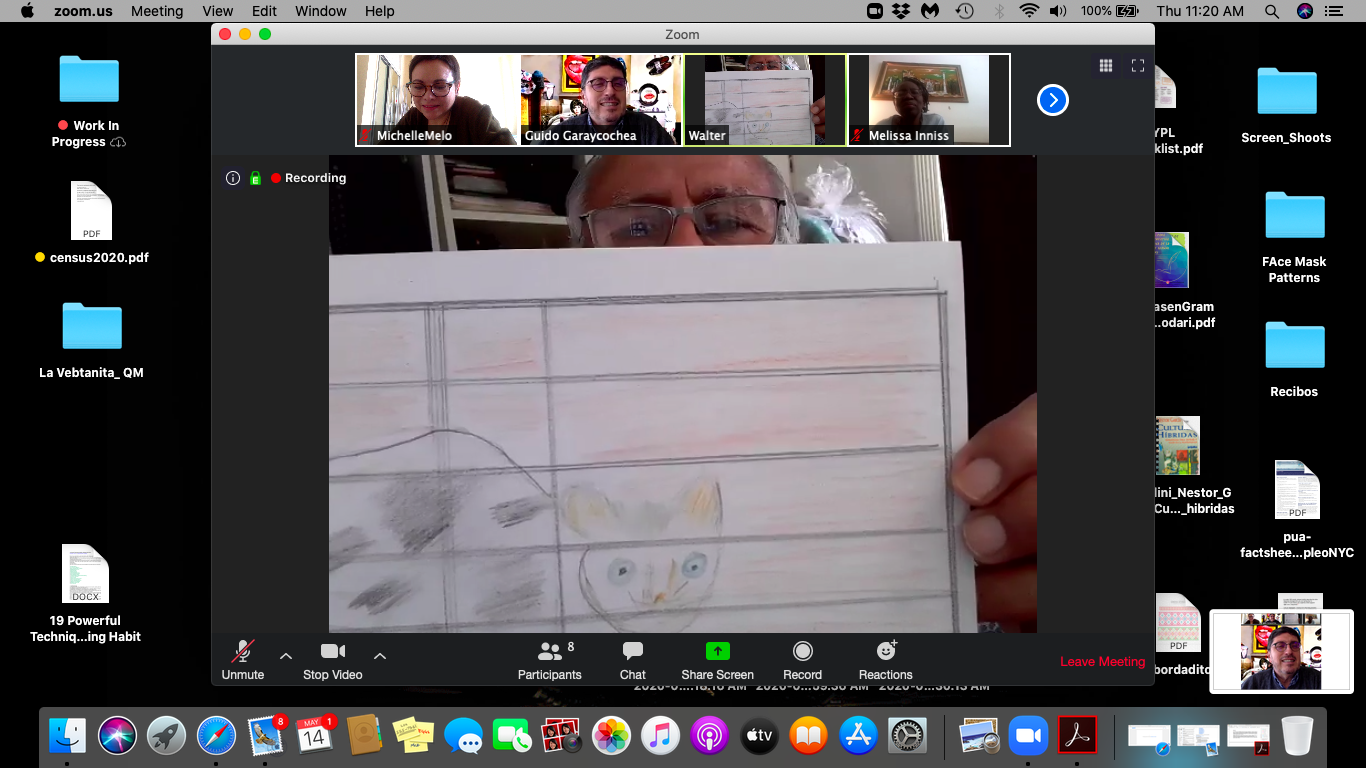Click the green Share Screen icon
This screenshot has height=768, width=1366.
click(x=717, y=651)
